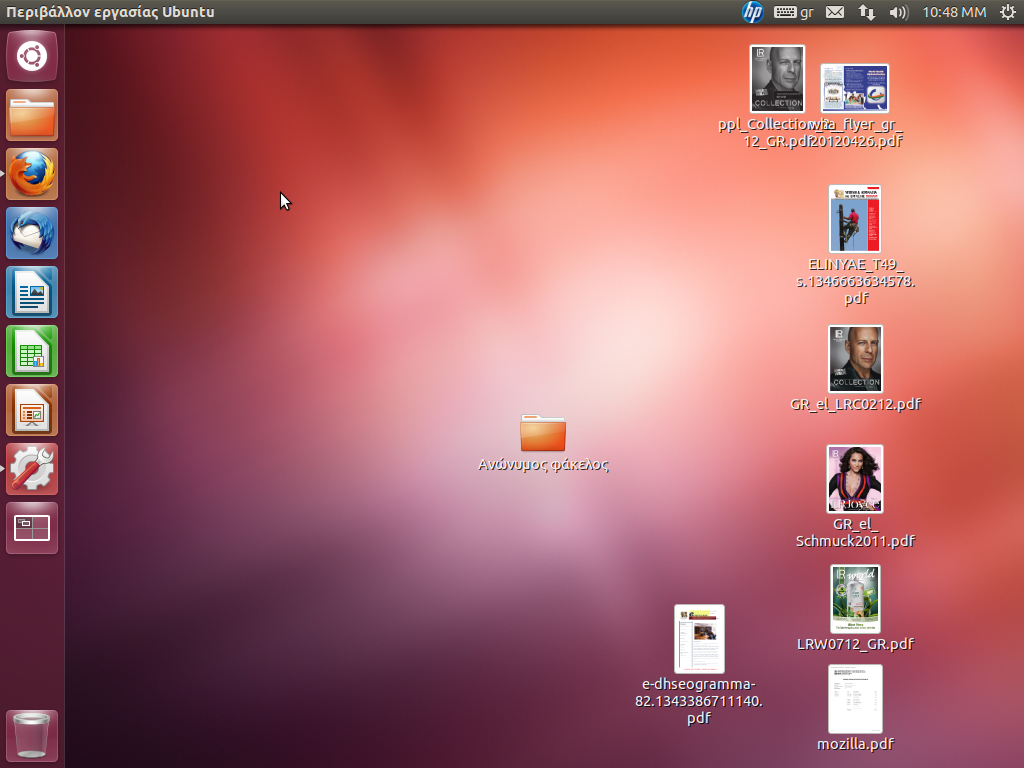The width and height of the screenshot is (1024, 768).
Task: Select mozilla.pdf file on the desktop
Action: coord(855,699)
